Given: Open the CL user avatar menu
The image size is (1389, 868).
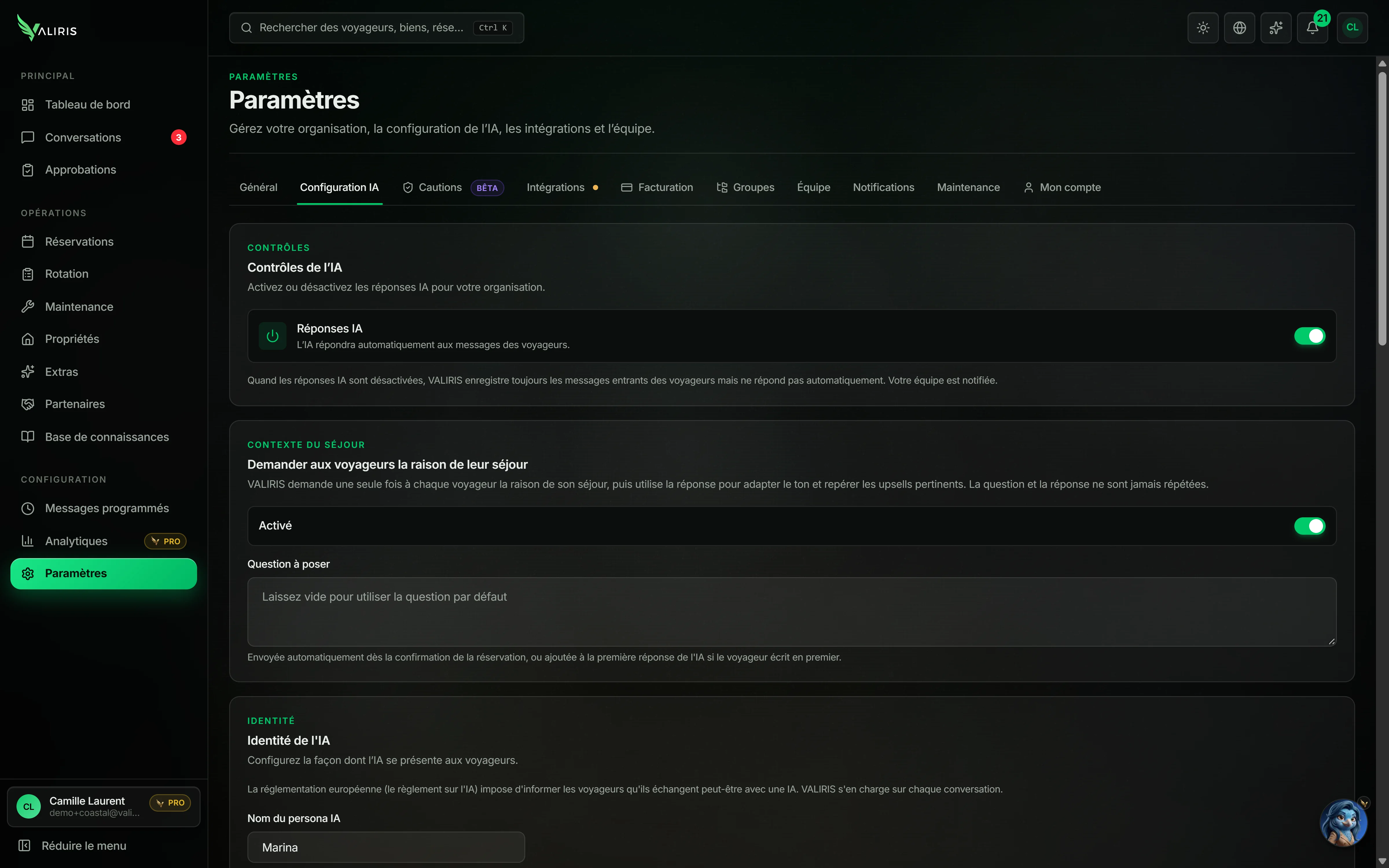Looking at the screenshot, I should click(1352, 27).
